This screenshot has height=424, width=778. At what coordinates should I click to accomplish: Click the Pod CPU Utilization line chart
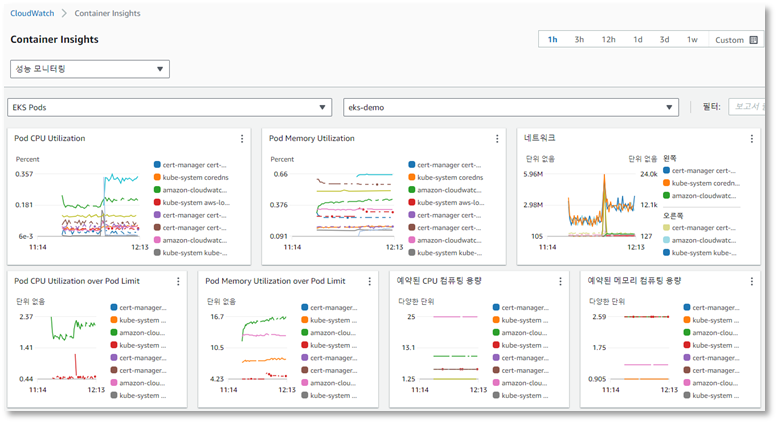[88, 205]
